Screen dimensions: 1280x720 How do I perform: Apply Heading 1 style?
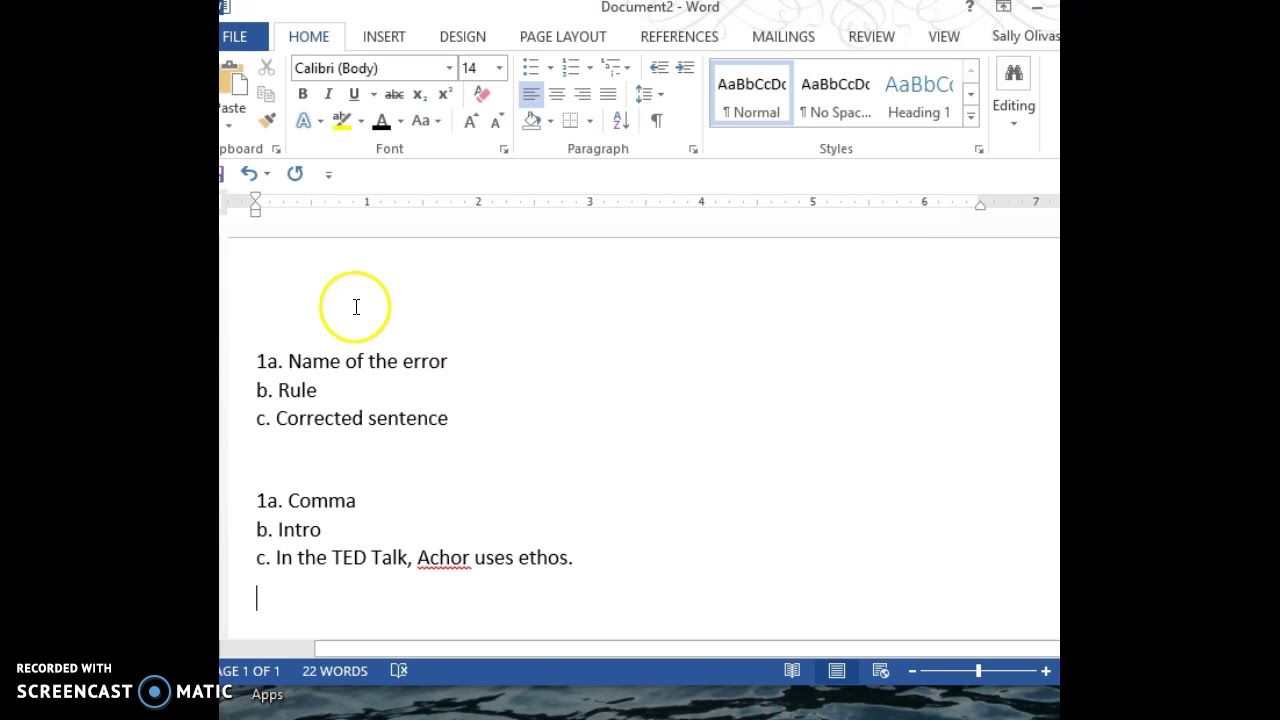pos(919,95)
